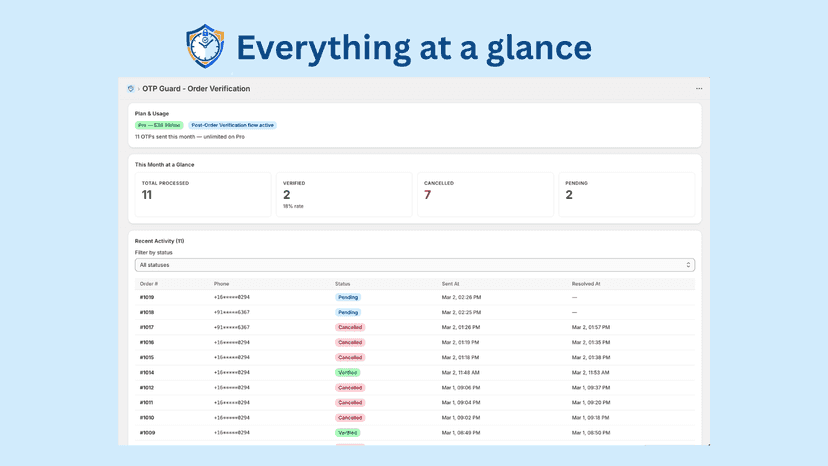This screenshot has width=828, height=466.
Task: Click the 'Phone' column header
Action: (x=221, y=284)
